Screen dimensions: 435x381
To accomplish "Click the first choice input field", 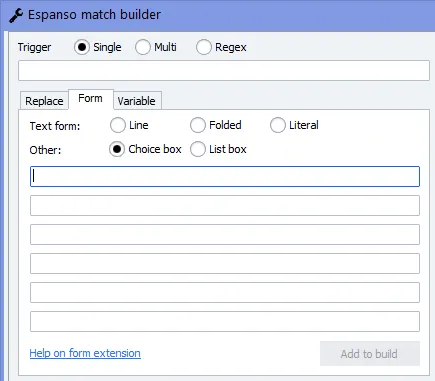I will tap(225, 176).
